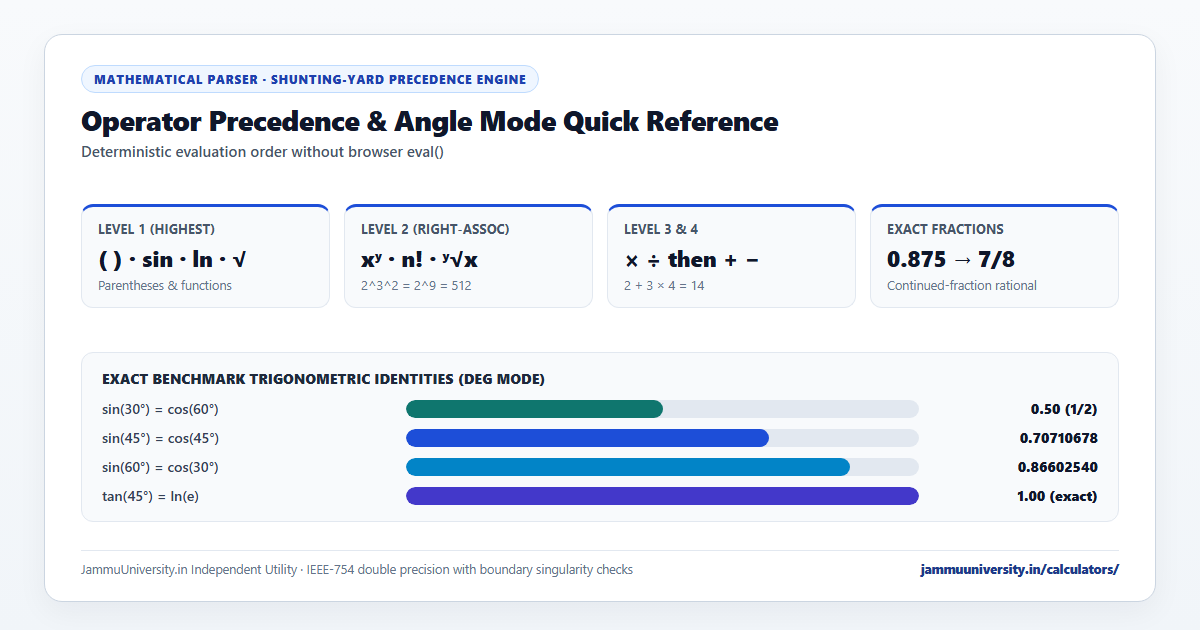The image size is (1200, 630).
Task: Click the Mathematical Parser Shunting-Yard badge
Action: coord(310,79)
